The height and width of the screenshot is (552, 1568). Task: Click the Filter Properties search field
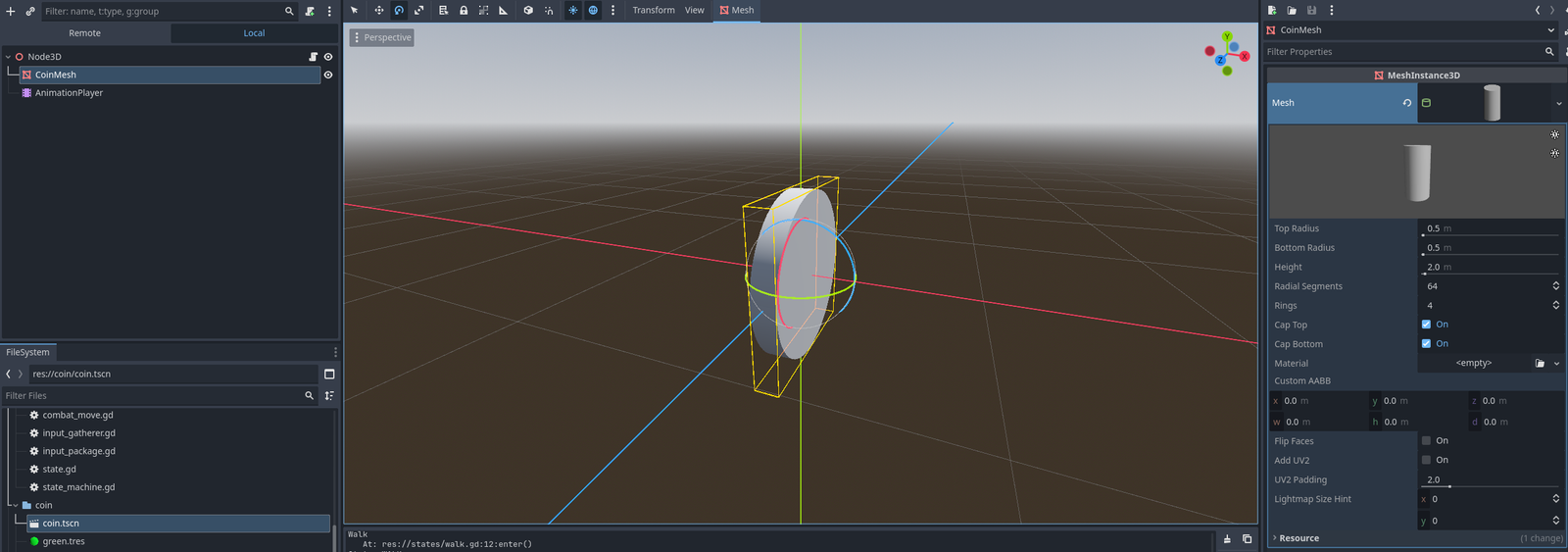point(1401,52)
